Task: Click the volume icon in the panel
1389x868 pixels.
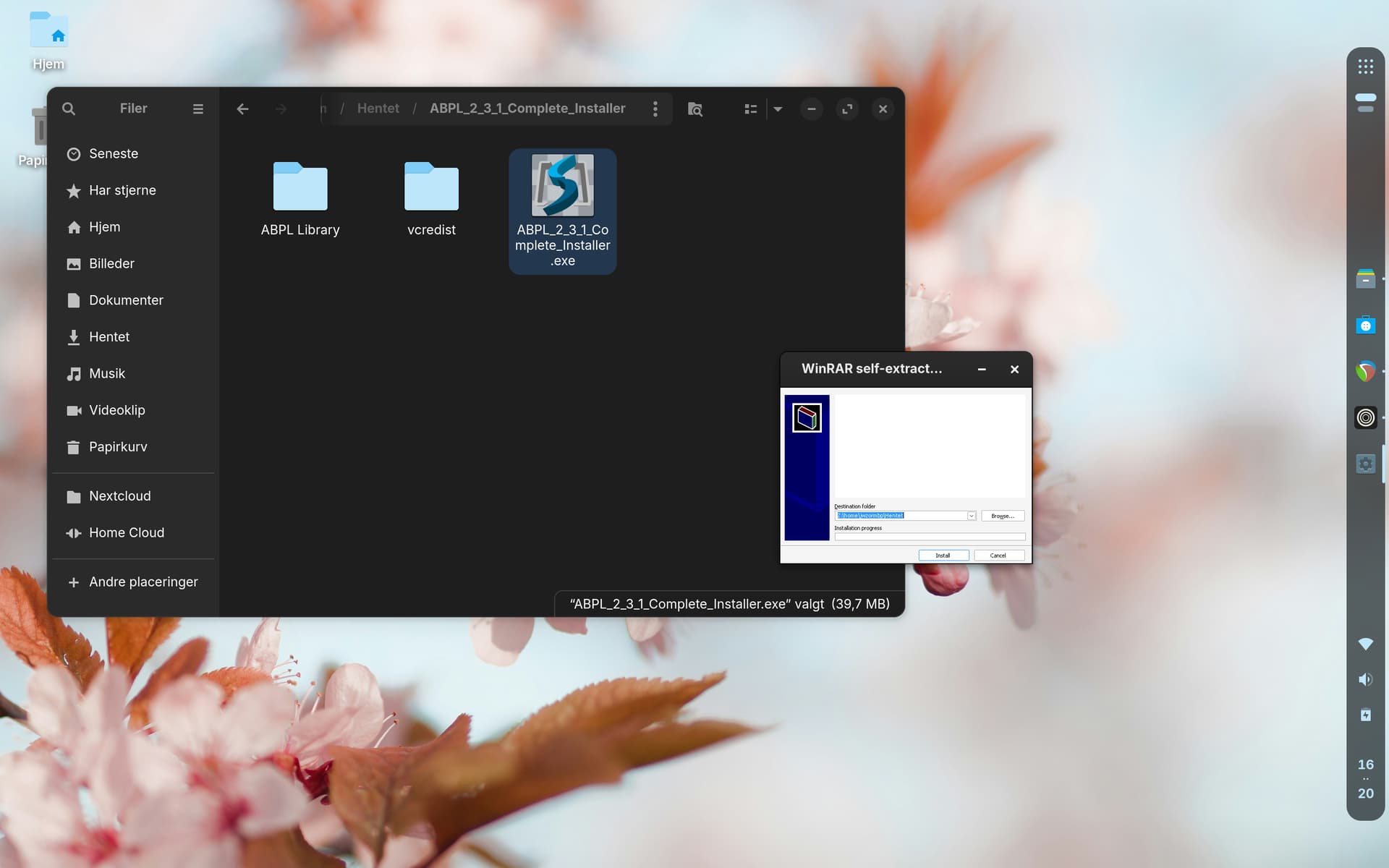Action: tap(1365, 679)
